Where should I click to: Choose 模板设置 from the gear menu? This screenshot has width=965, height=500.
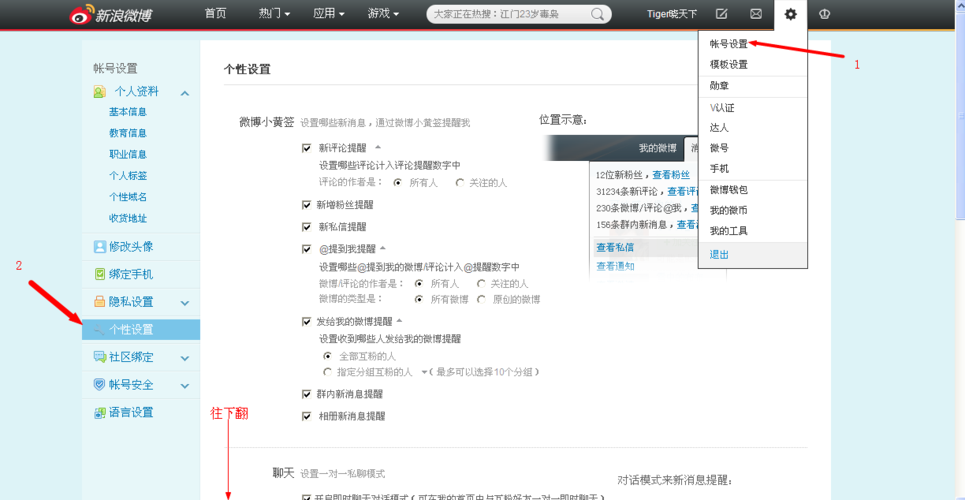(x=729, y=65)
